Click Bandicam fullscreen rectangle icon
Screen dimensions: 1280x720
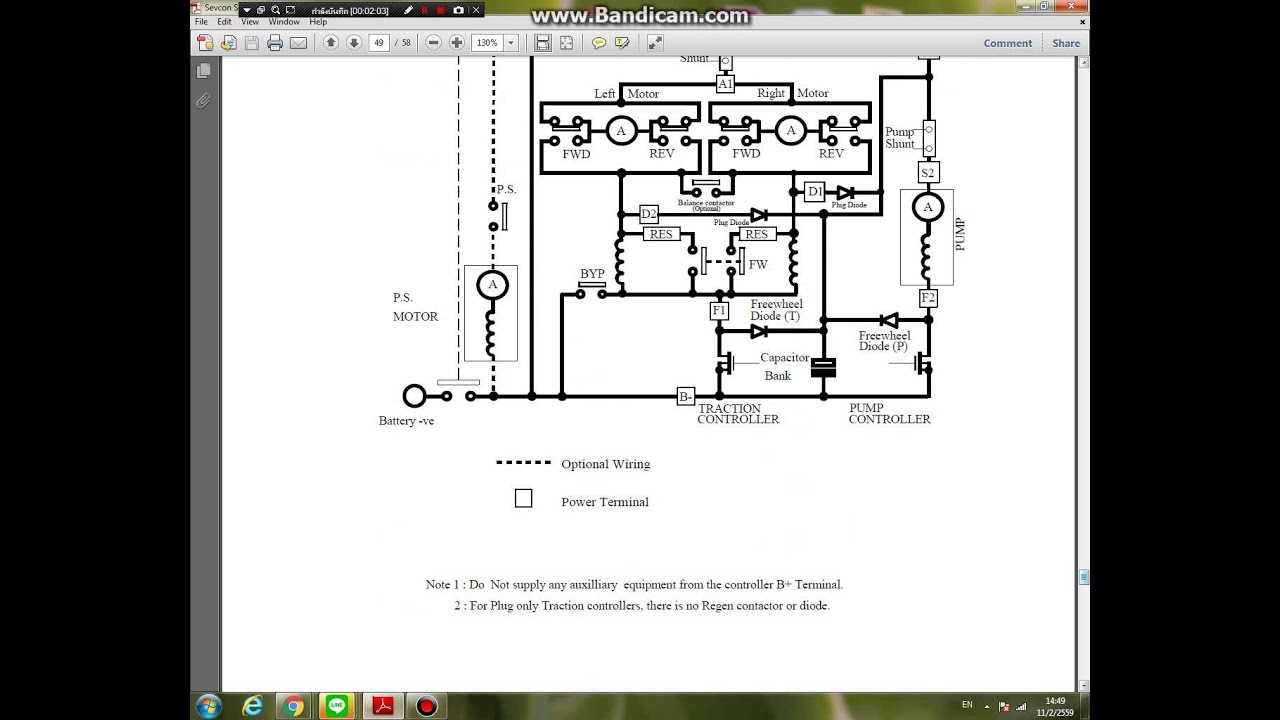290,10
